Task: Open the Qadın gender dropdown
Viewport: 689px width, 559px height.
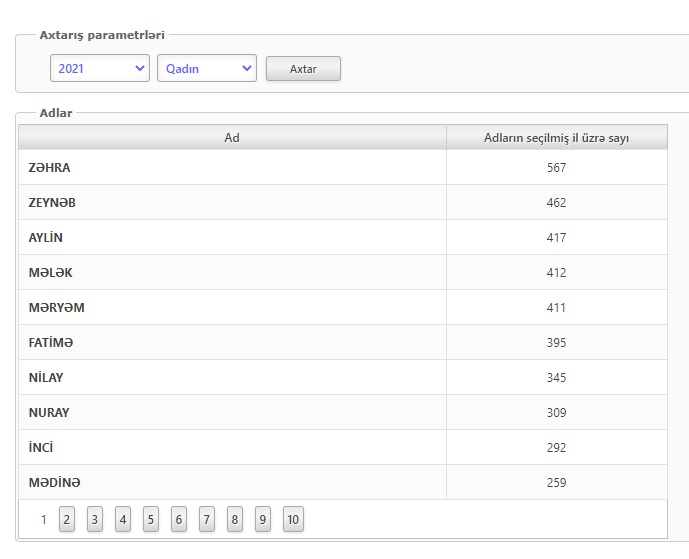Action: tap(207, 68)
